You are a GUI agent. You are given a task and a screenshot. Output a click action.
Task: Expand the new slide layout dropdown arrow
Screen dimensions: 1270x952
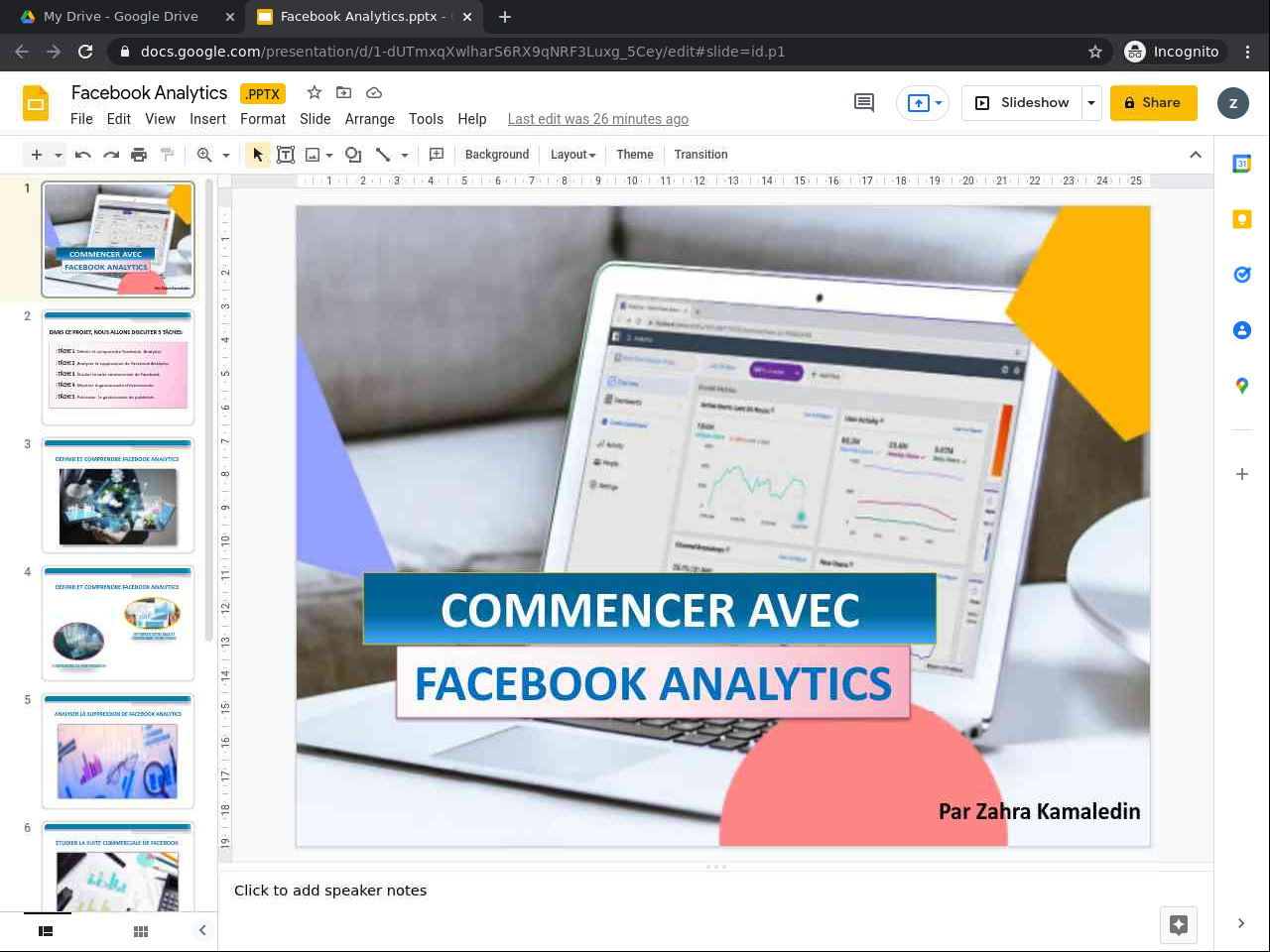coord(59,155)
